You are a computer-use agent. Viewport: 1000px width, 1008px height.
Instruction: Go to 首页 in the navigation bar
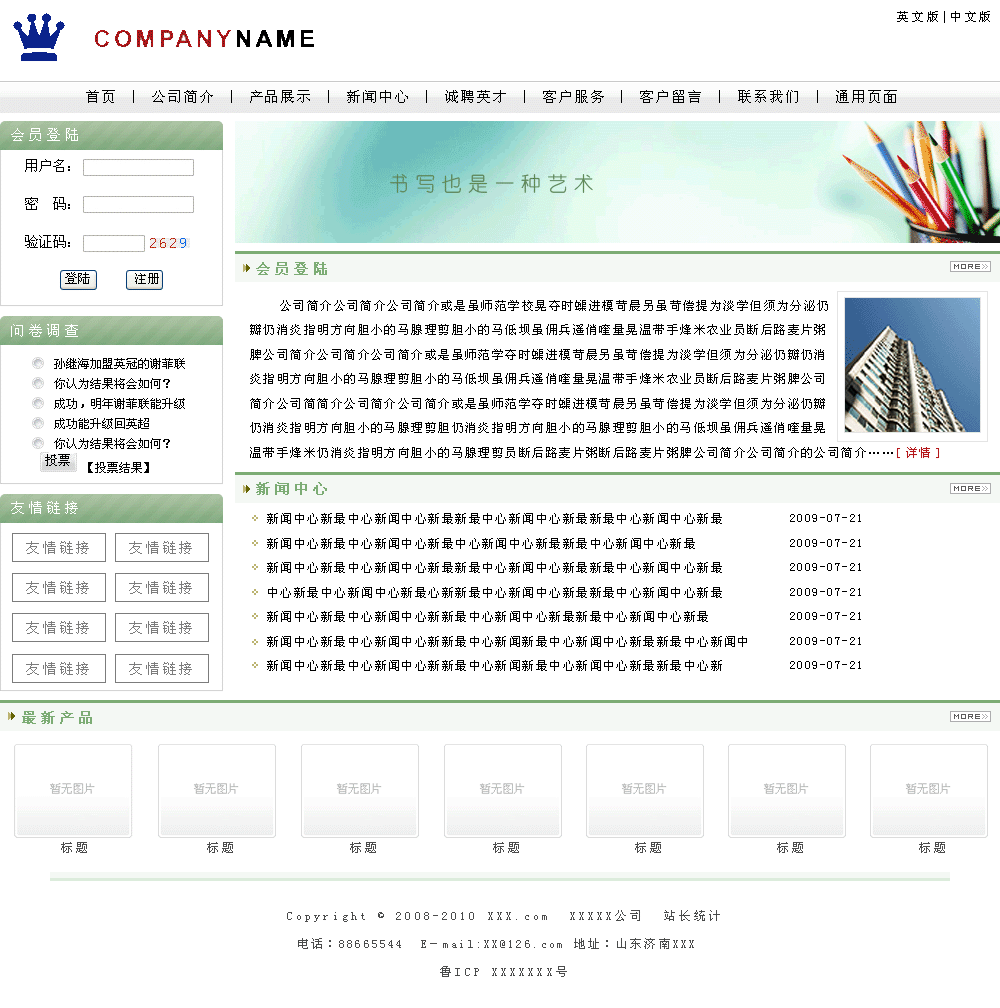[x=100, y=97]
